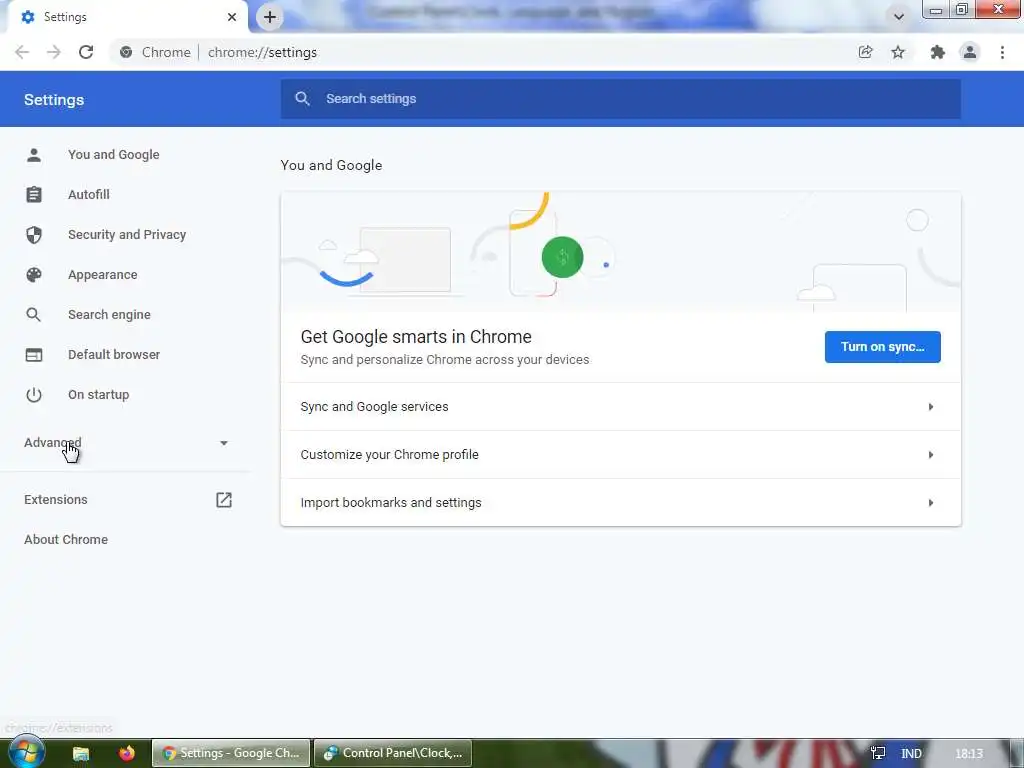Open Autofill section
Screen dimensions: 1024x768
click(89, 195)
